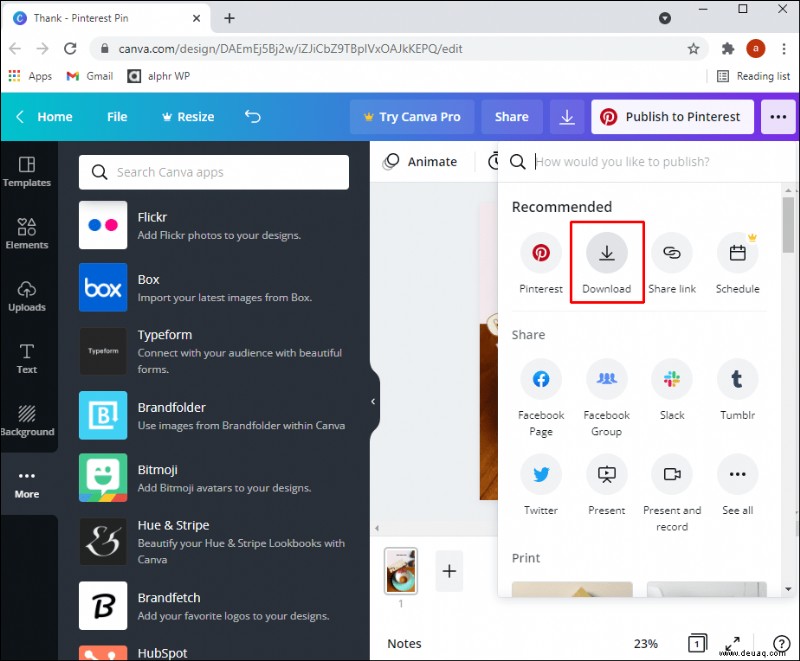Screen dimensions: 800x661
Task: Go back to Home
Action: (44, 117)
